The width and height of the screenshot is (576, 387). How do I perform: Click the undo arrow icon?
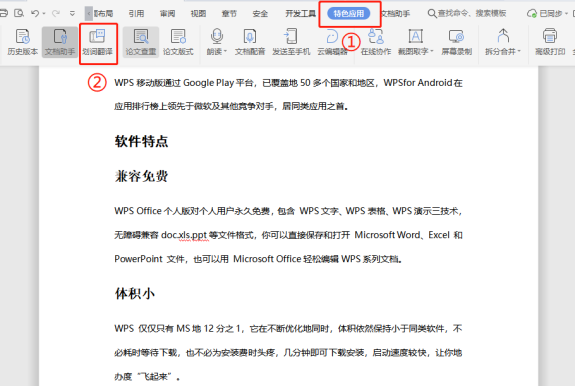pos(35,14)
